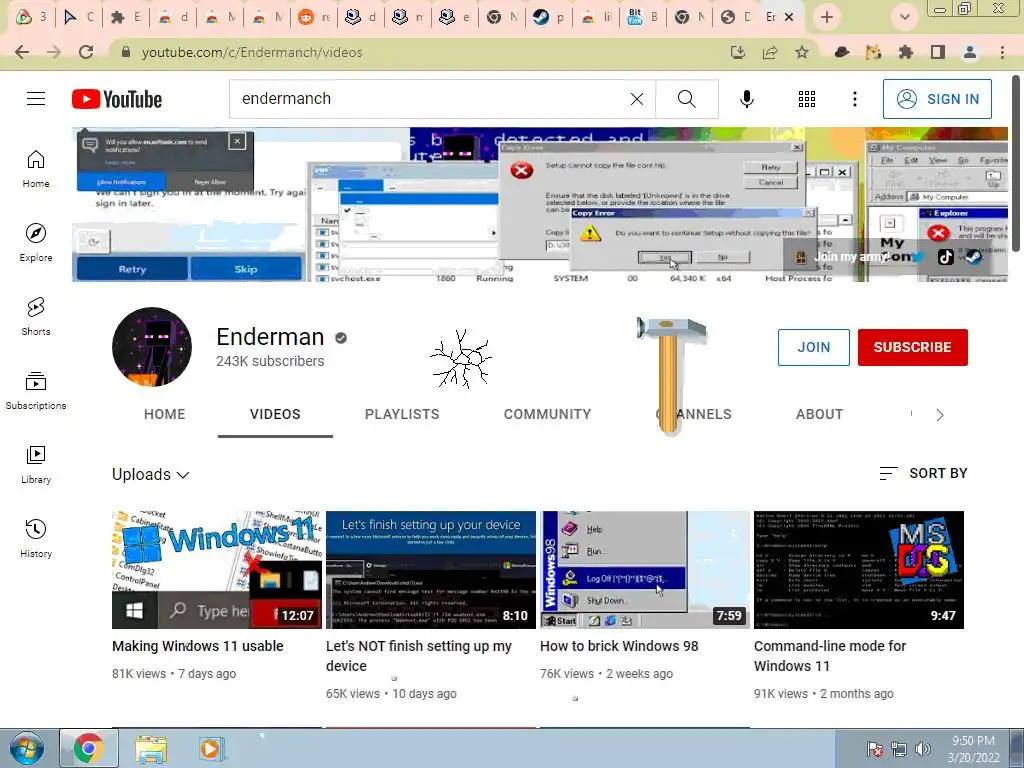Image resolution: width=1024 pixels, height=768 pixels.
Task: Open the TikTok link on channel banner
Action: coord(946,257)
